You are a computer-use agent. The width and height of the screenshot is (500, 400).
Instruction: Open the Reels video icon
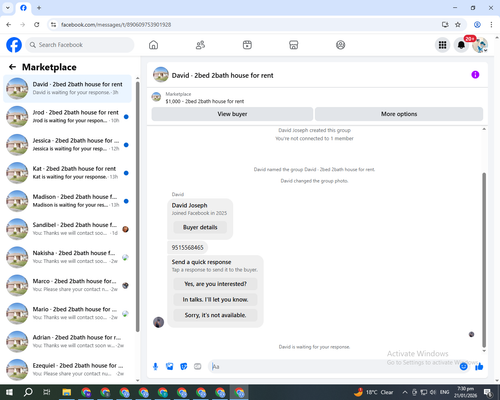[x=247, y=45]
